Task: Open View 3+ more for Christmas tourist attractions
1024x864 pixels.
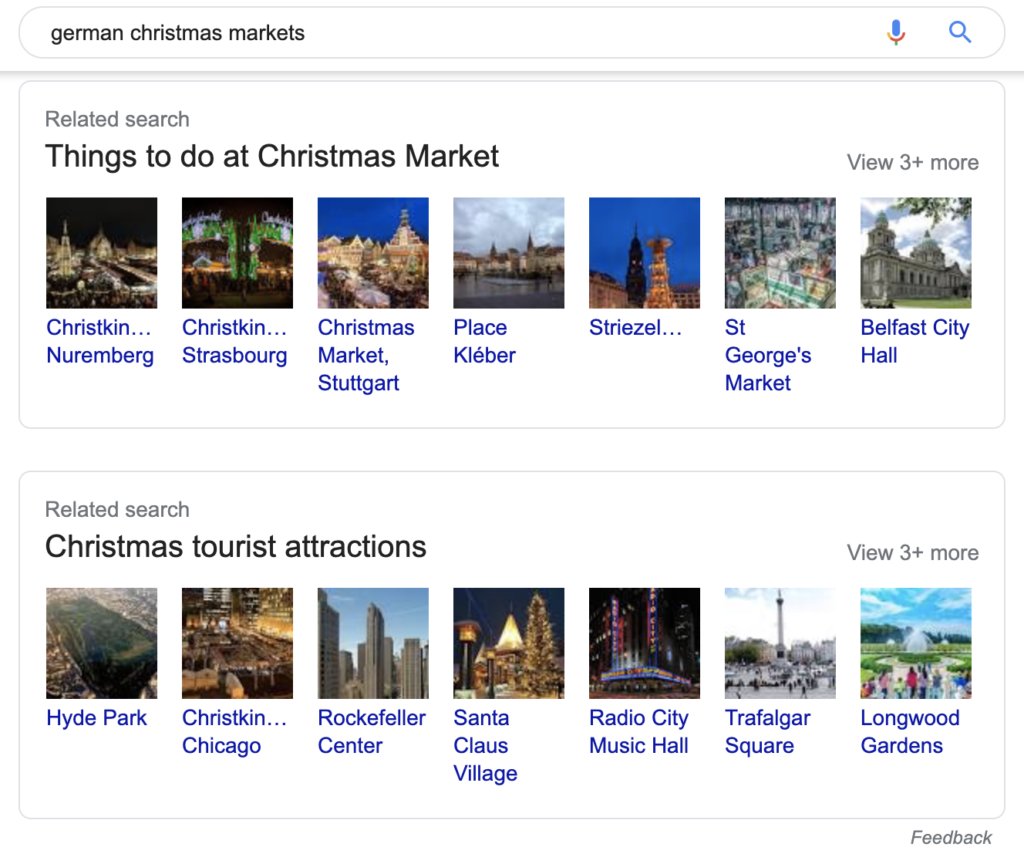Action: (912, 552)
